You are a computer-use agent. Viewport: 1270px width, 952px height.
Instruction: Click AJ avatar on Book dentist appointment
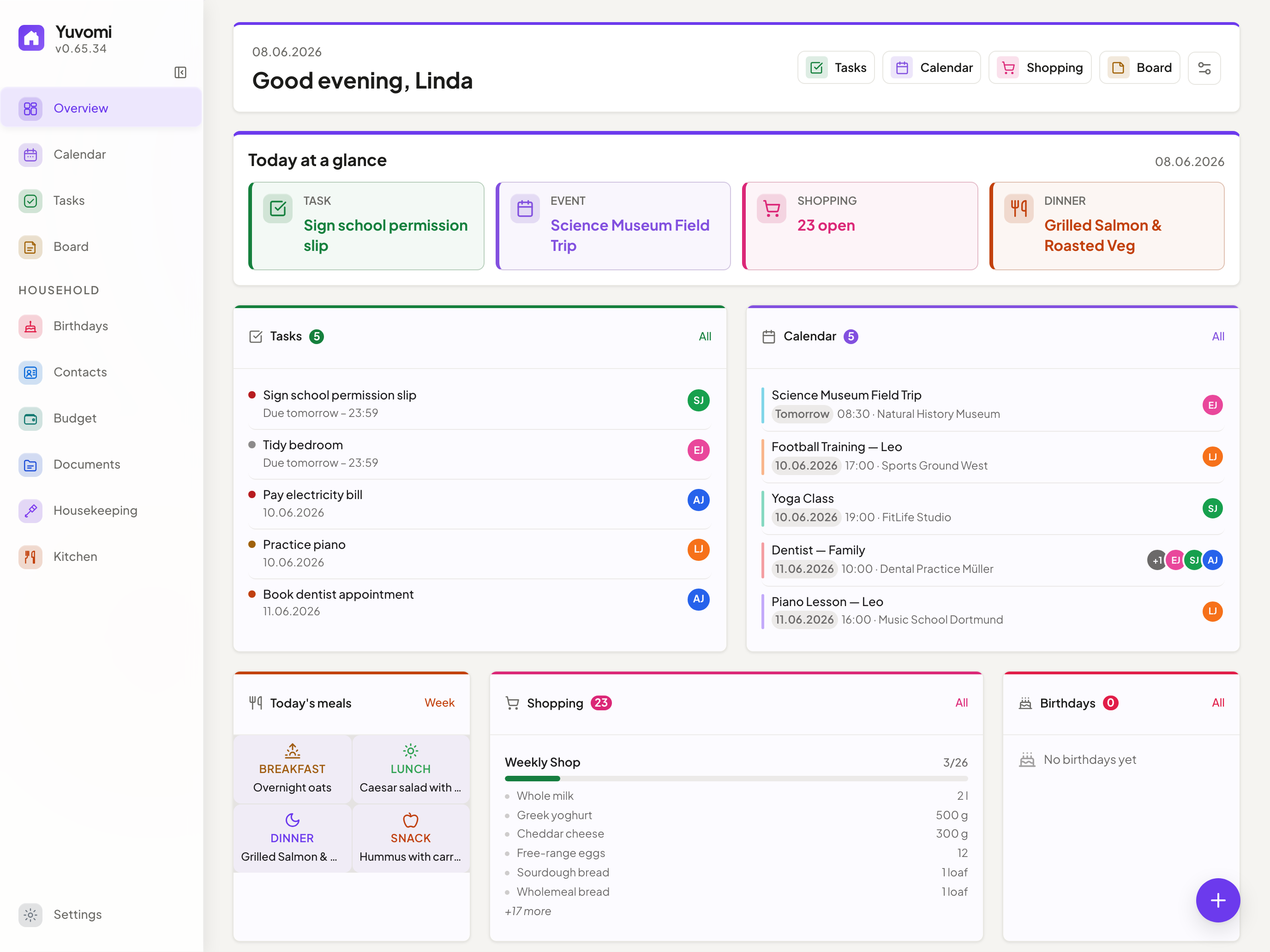tap(698, 600)
